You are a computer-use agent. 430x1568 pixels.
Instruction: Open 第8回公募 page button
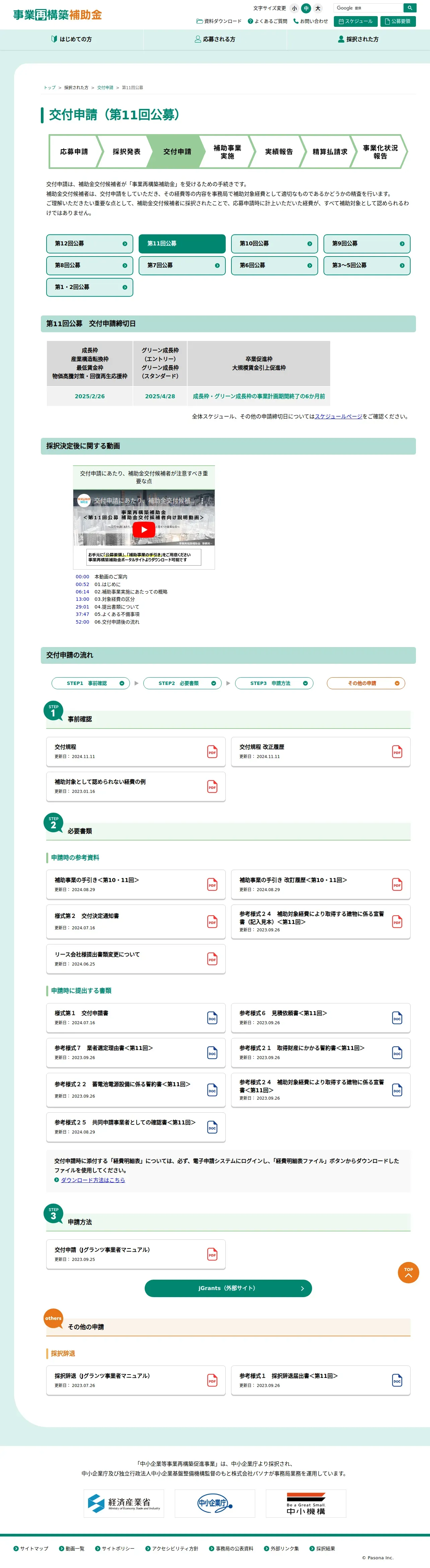[x=89, y=266]
